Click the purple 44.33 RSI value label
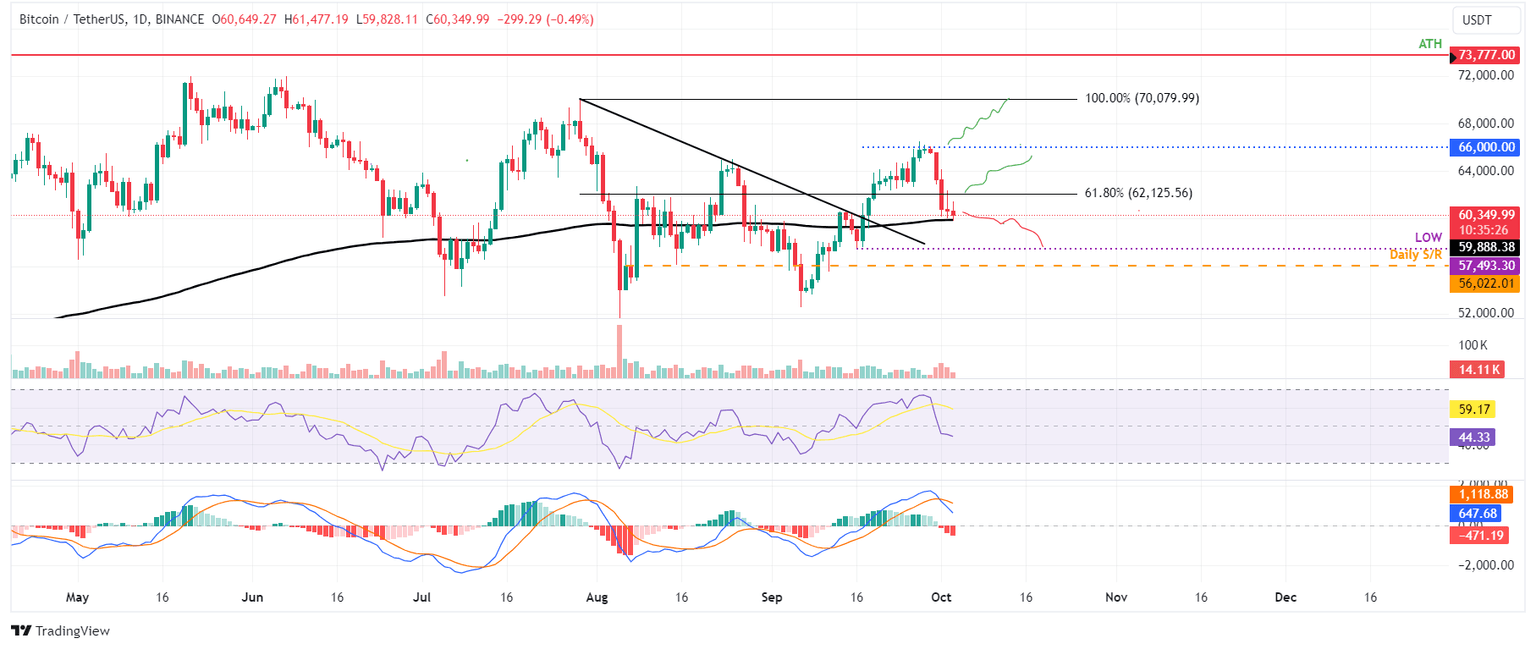 1473,437
